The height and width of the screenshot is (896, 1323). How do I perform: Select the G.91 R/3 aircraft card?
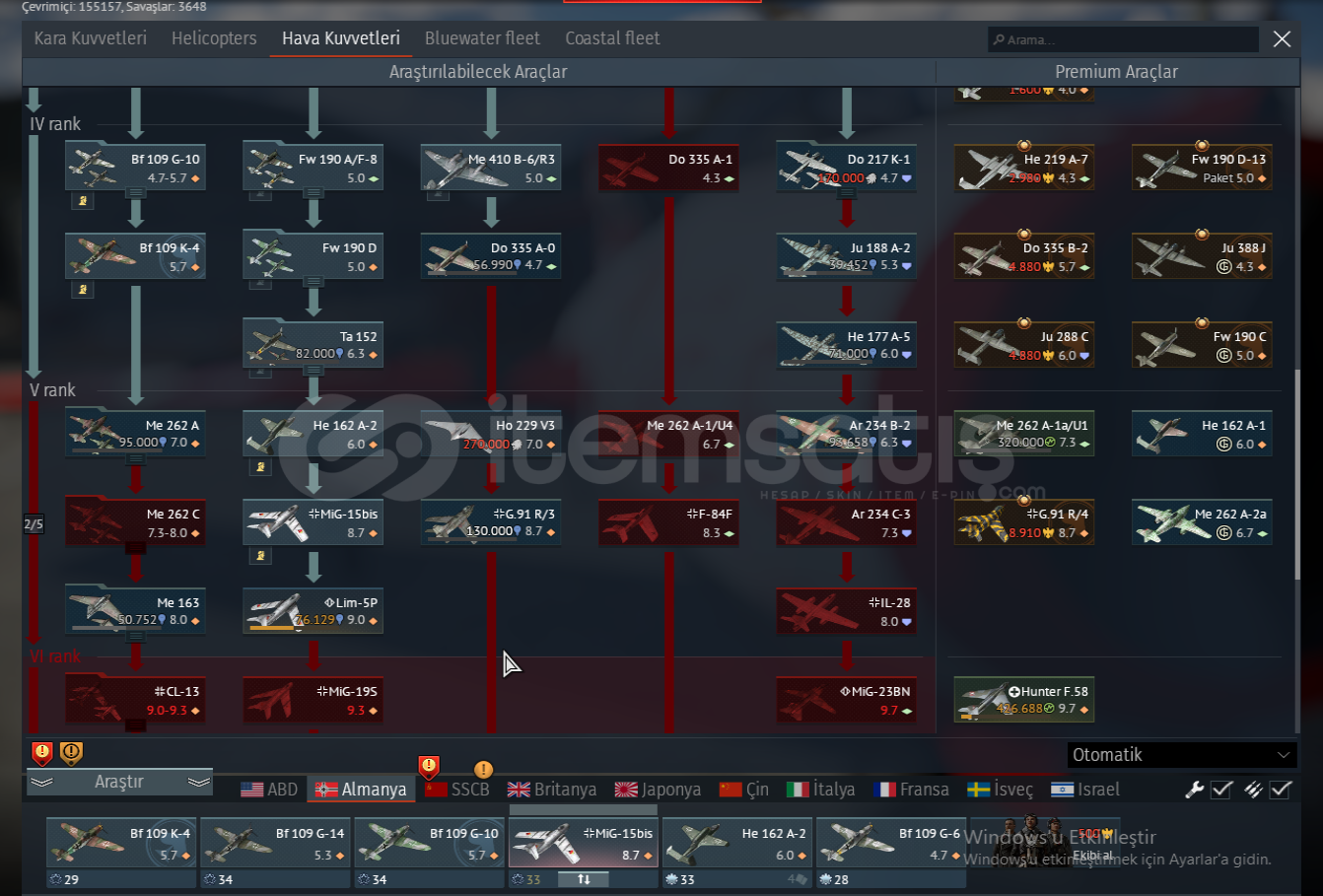coord(491,521)
